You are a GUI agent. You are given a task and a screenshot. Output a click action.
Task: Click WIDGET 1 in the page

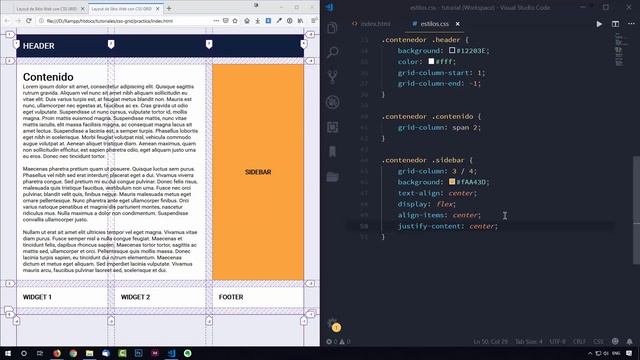37,297
